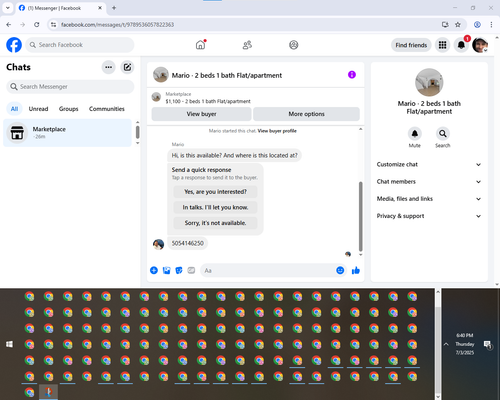The height and width of the screenshot is (400, 500).
Task: Expand Customize chat section
Action: 429,164
